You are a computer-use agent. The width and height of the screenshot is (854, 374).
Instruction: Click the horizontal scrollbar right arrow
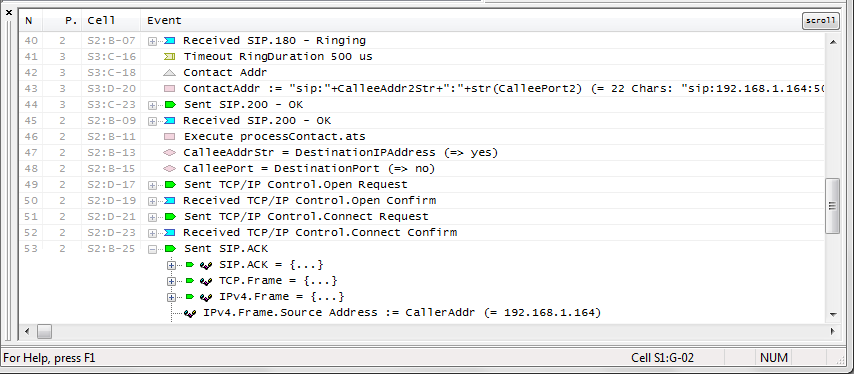(x=833, y=331)
